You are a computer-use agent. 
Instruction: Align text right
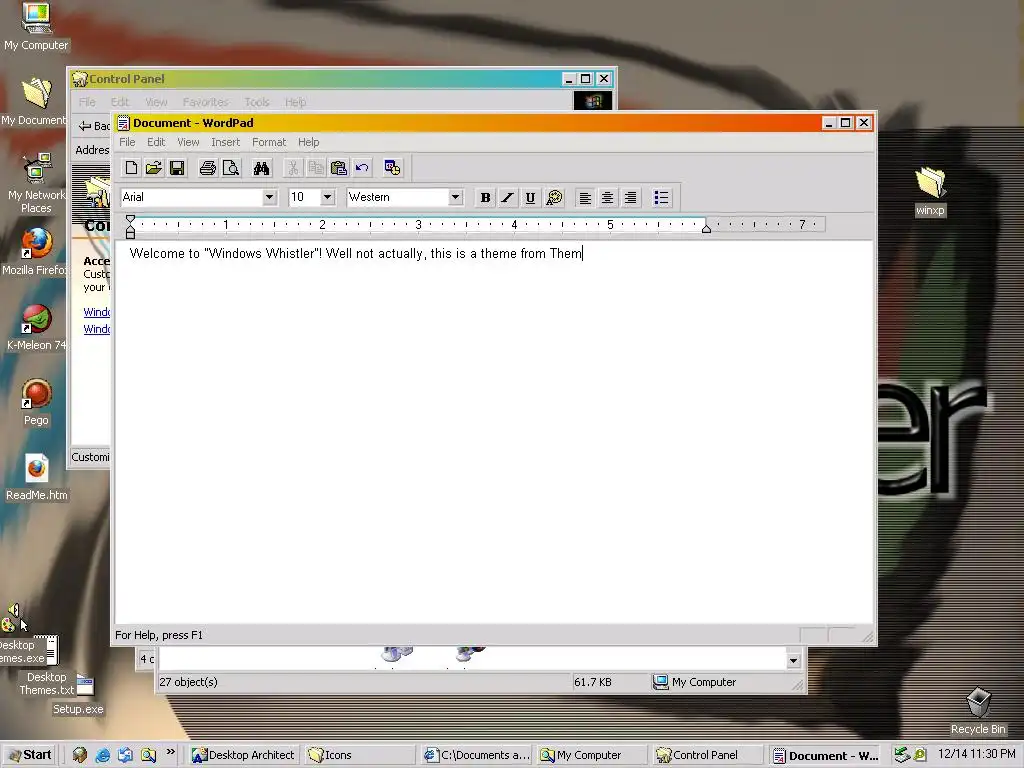[x=630, y=197]
